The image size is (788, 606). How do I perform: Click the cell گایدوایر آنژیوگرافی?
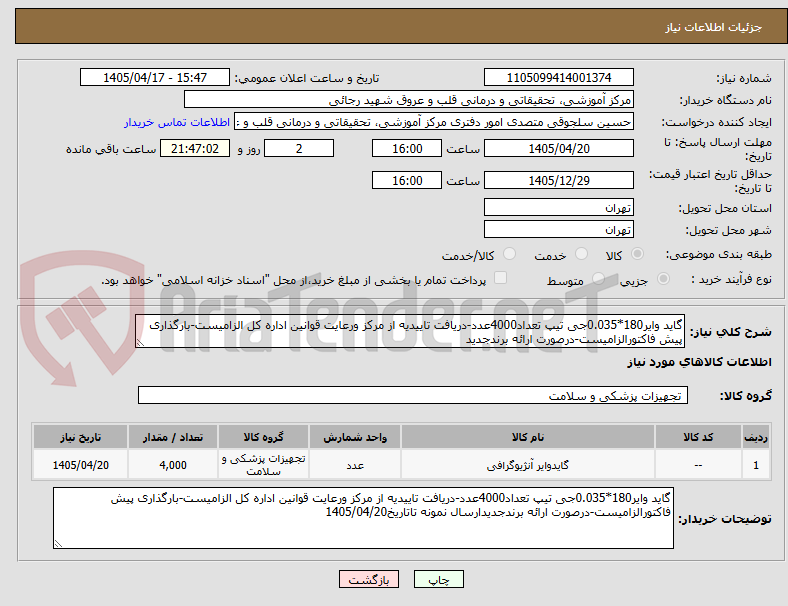click(528, 465)
